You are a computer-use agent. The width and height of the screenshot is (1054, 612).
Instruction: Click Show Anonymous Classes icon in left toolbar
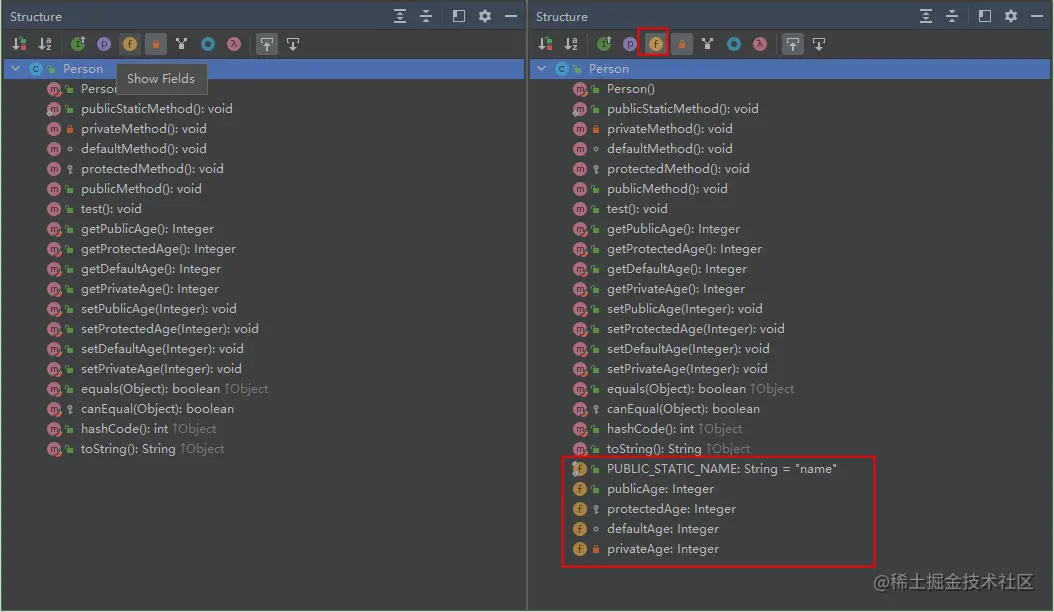coord(208,44)
